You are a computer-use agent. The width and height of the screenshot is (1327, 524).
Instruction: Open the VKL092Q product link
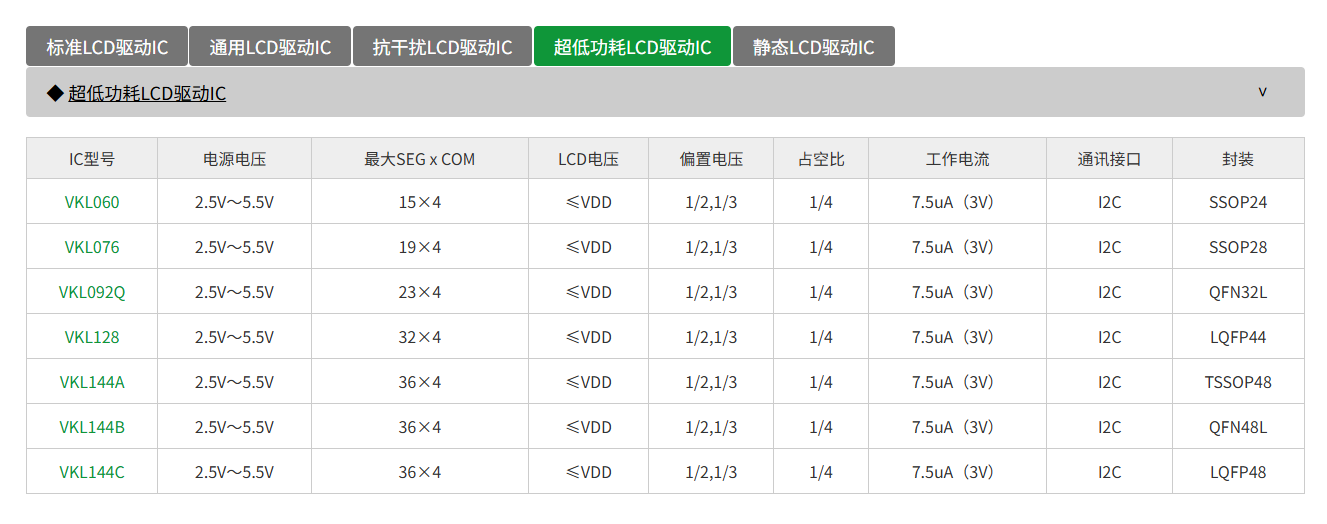tap(92, 292)
